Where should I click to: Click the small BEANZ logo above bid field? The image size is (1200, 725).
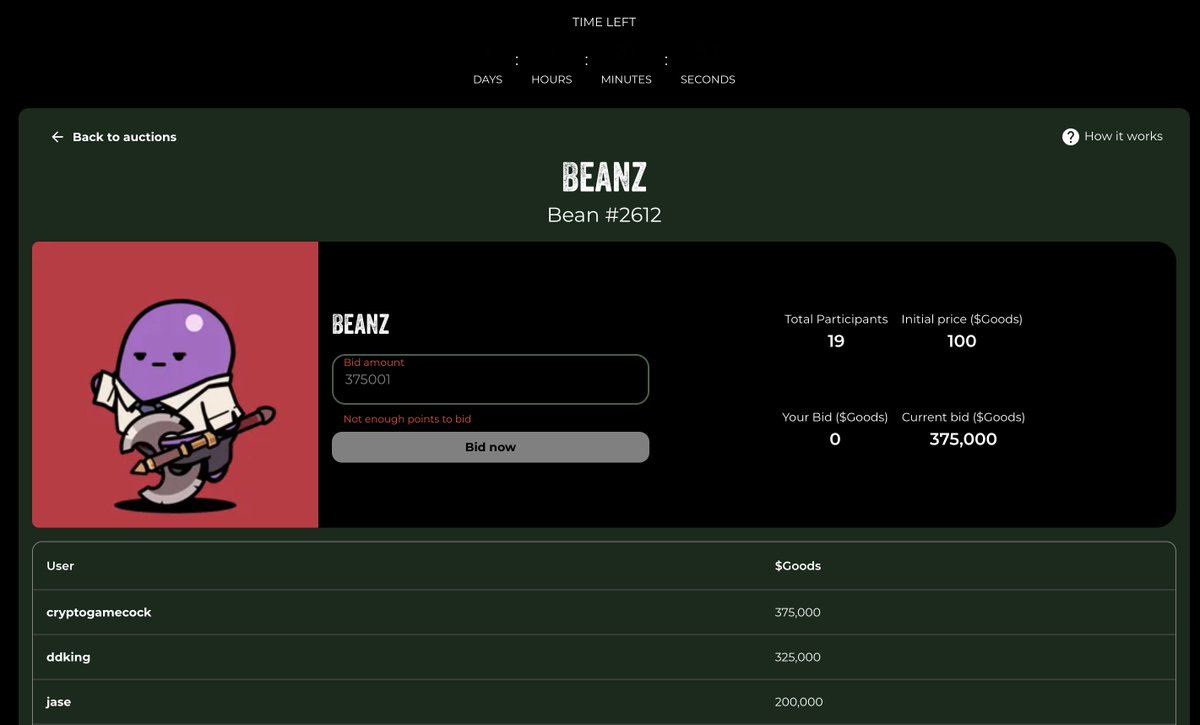(360, 324)
